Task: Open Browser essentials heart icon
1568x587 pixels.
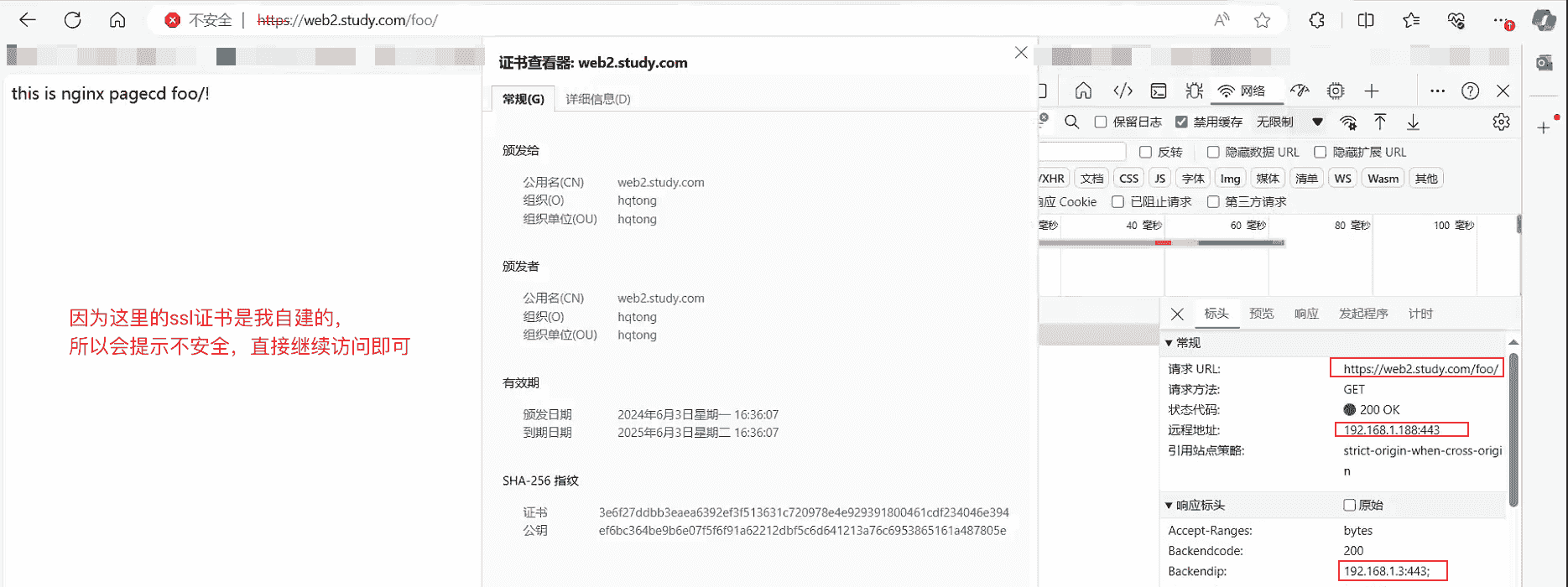Action: (x=1456, y=20)
